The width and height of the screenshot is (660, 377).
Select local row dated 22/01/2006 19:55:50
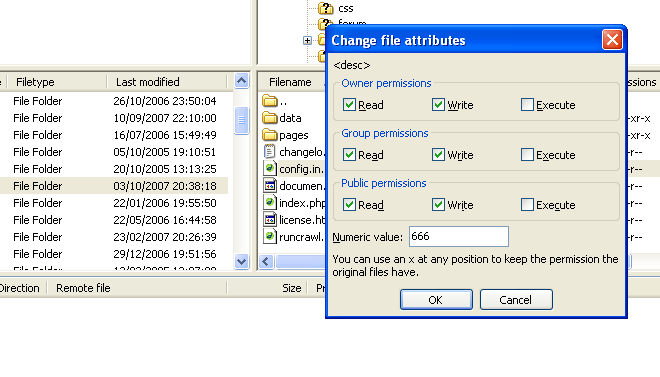(114, 203)
